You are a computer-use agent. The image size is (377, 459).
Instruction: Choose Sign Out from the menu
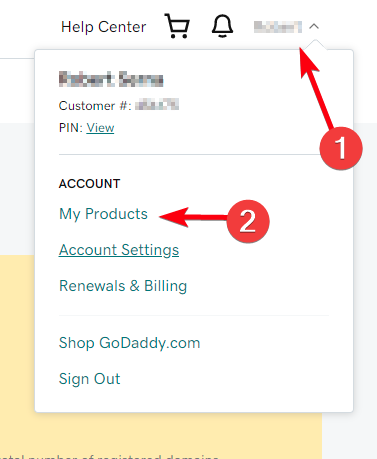point(89,379)
